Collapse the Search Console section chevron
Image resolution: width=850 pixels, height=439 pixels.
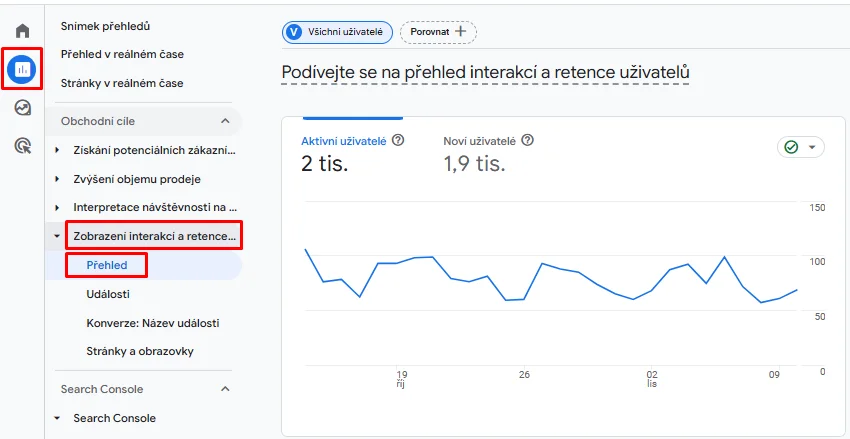click(x=226, y=389)
